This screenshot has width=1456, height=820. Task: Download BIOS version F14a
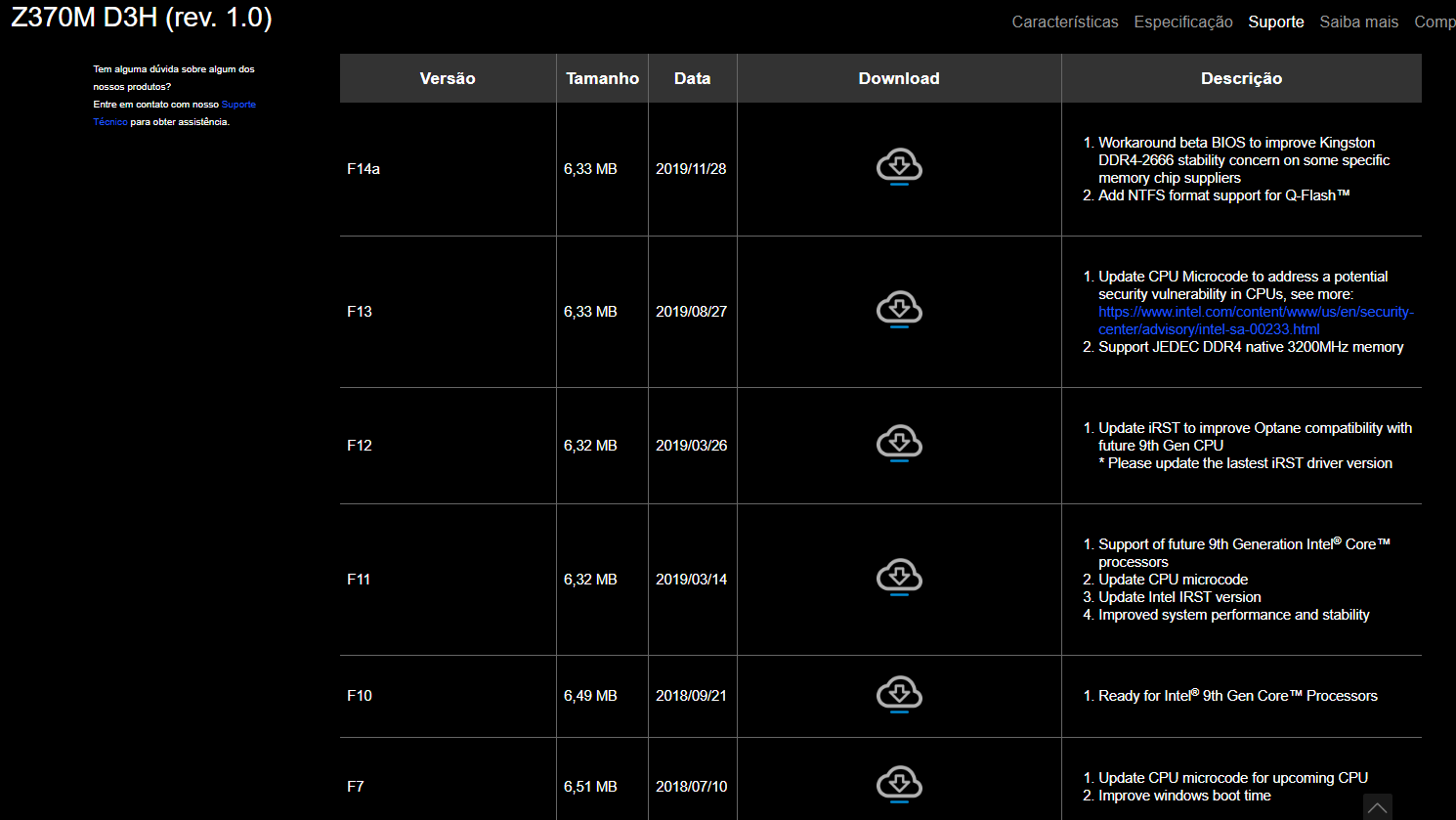(899, 167)
